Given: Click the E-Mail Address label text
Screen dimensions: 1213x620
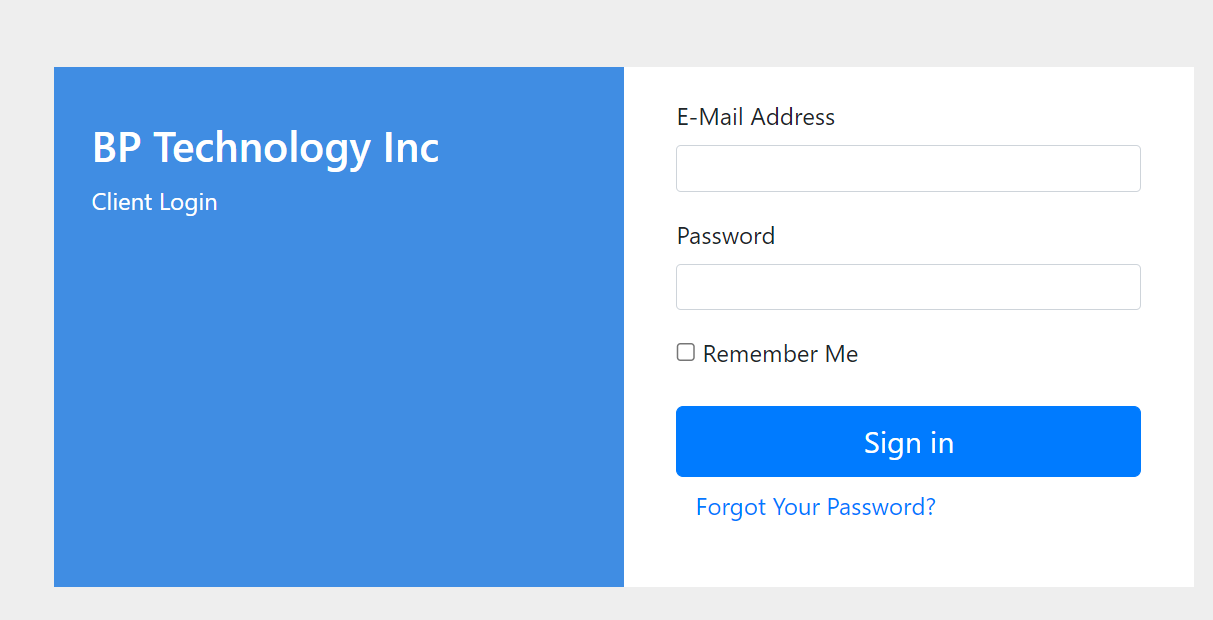Looking at the screenshot, I should tap(755, 117).
